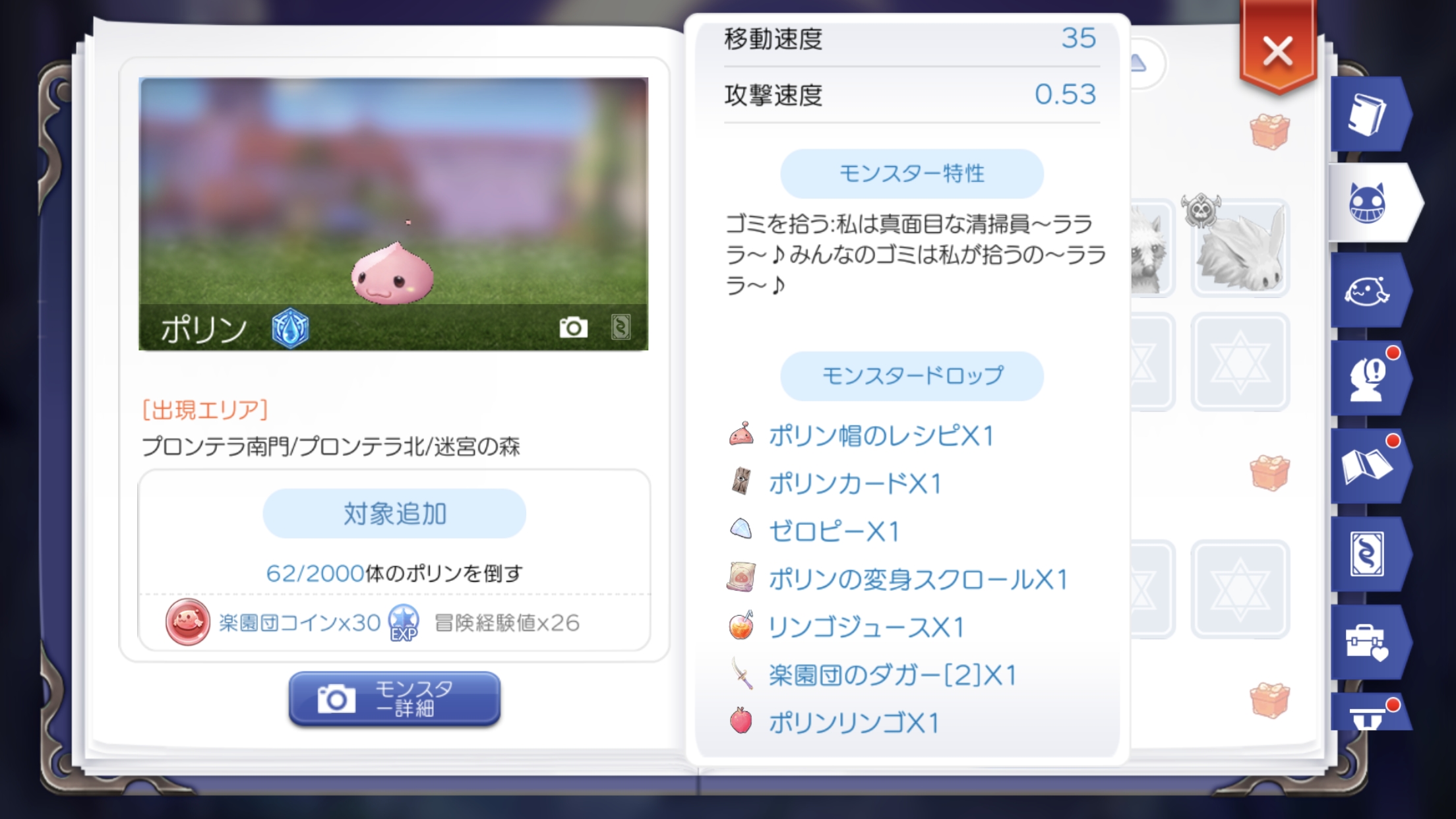This screenshot has height=819, width=1456.
Task: Click the 楽園団コイン reward icon
Action: [x=188, y=622]
